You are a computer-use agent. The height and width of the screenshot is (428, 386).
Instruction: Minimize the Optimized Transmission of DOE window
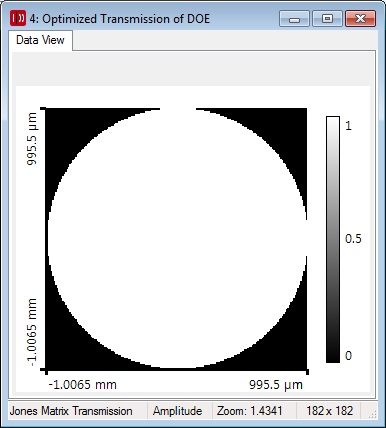click(x=294, y=18)
